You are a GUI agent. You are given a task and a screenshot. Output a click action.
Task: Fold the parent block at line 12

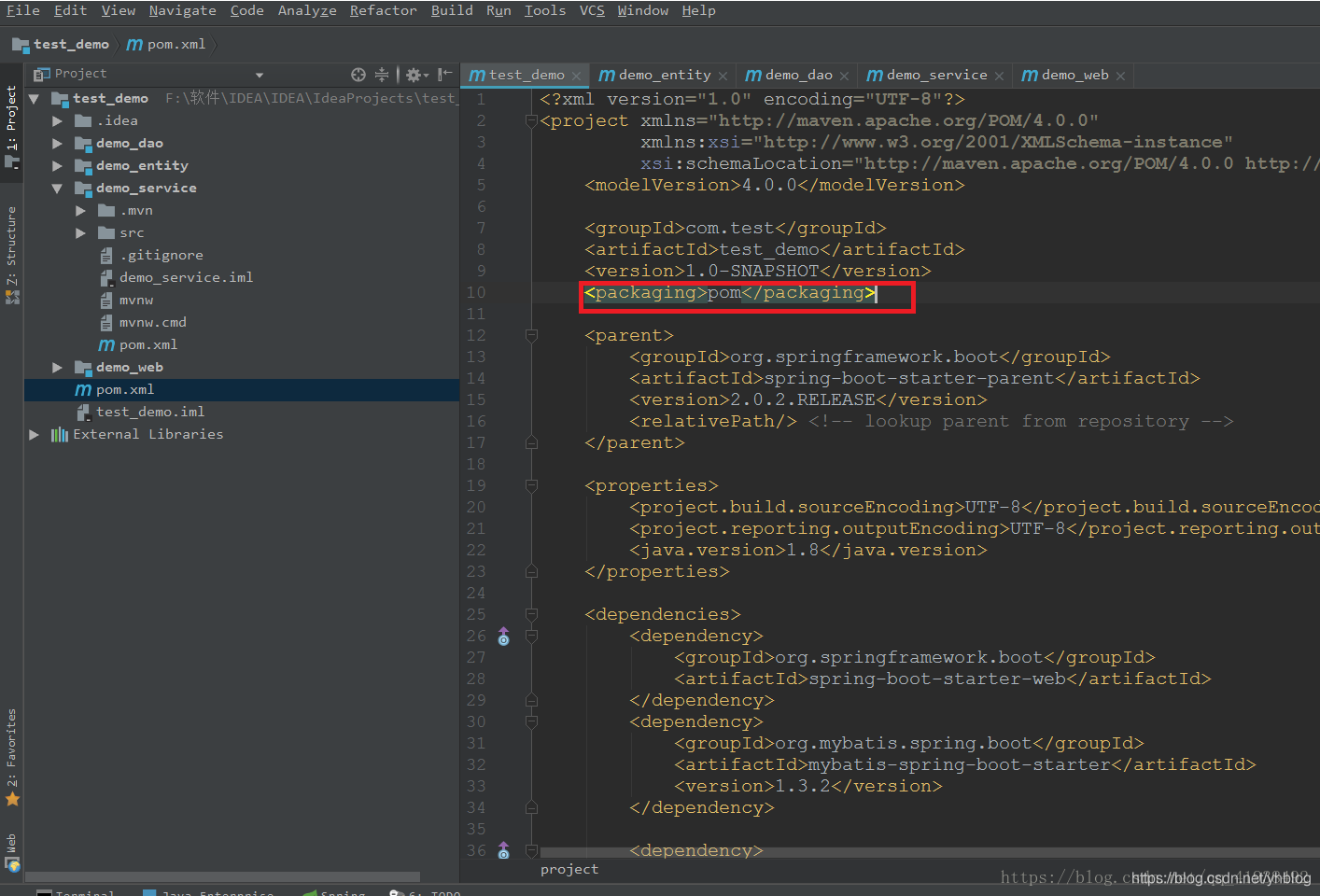click(x=531, y=336)
